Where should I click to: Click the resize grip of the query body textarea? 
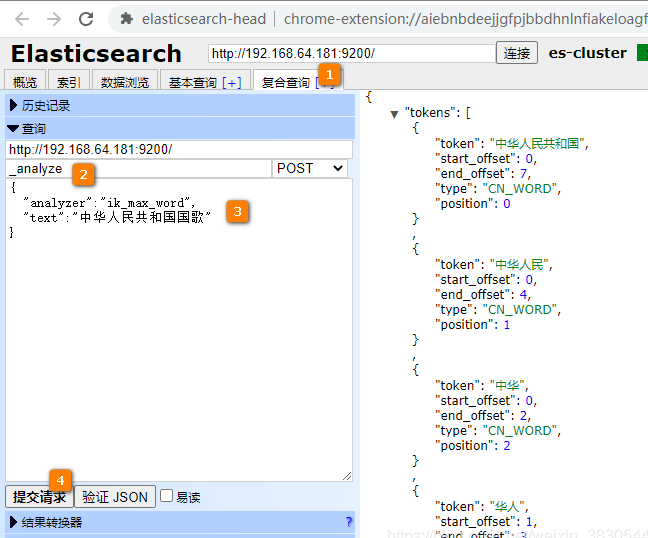coord(347,476)
